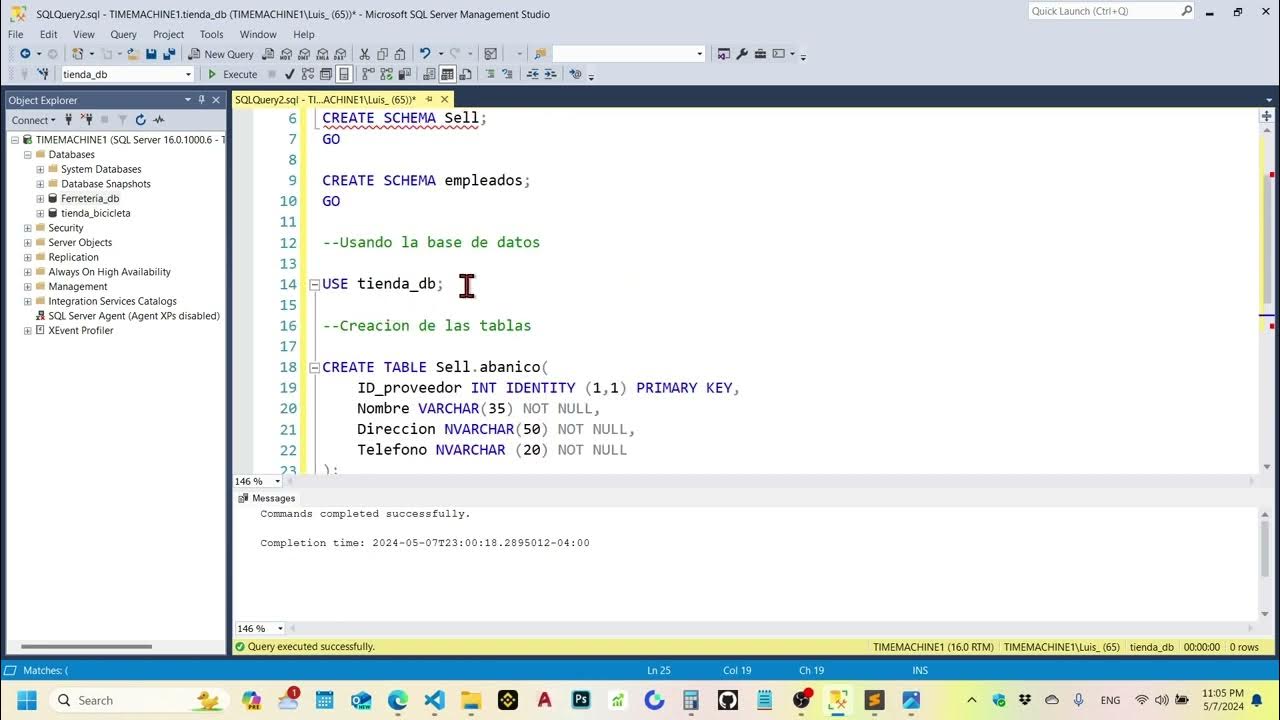Toggle Include Actual Execution Plan
Screen dimensions: 1280x720
(x=368, y=74)
